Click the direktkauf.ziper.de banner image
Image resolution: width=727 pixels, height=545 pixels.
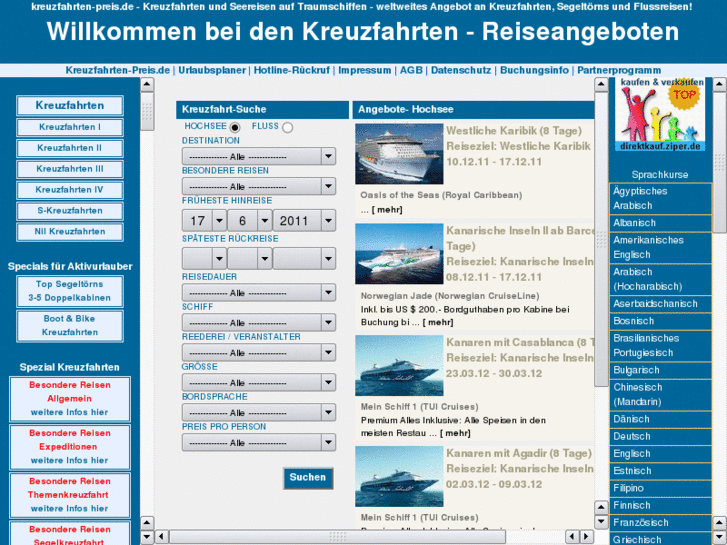coord(660,114)
